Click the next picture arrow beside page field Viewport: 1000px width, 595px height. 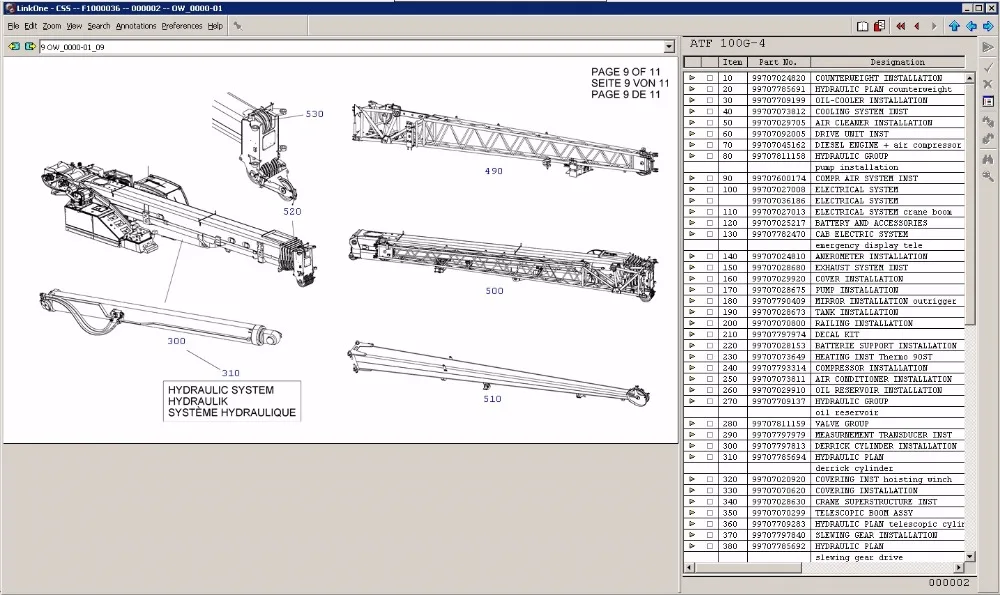(x=30, y=47)
